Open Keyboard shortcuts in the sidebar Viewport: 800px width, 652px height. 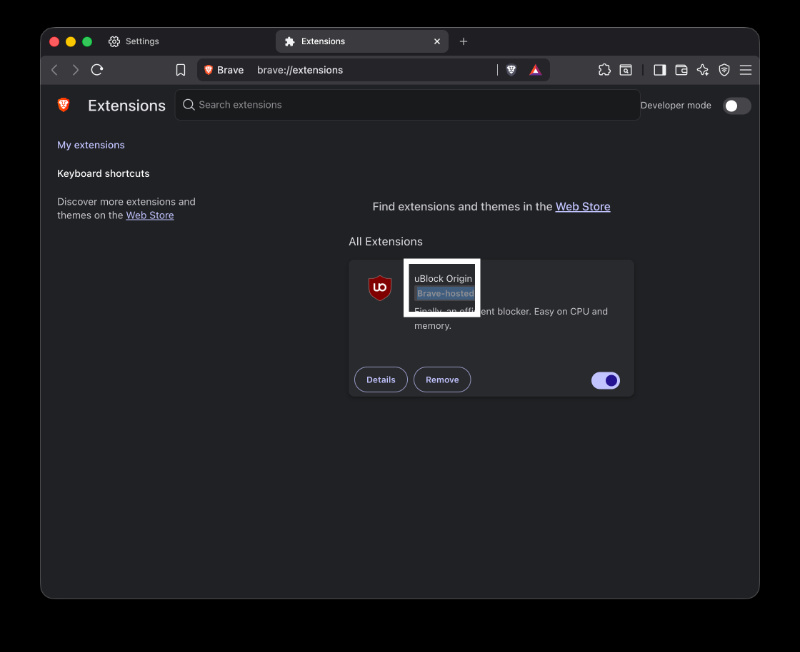[103, 173]
